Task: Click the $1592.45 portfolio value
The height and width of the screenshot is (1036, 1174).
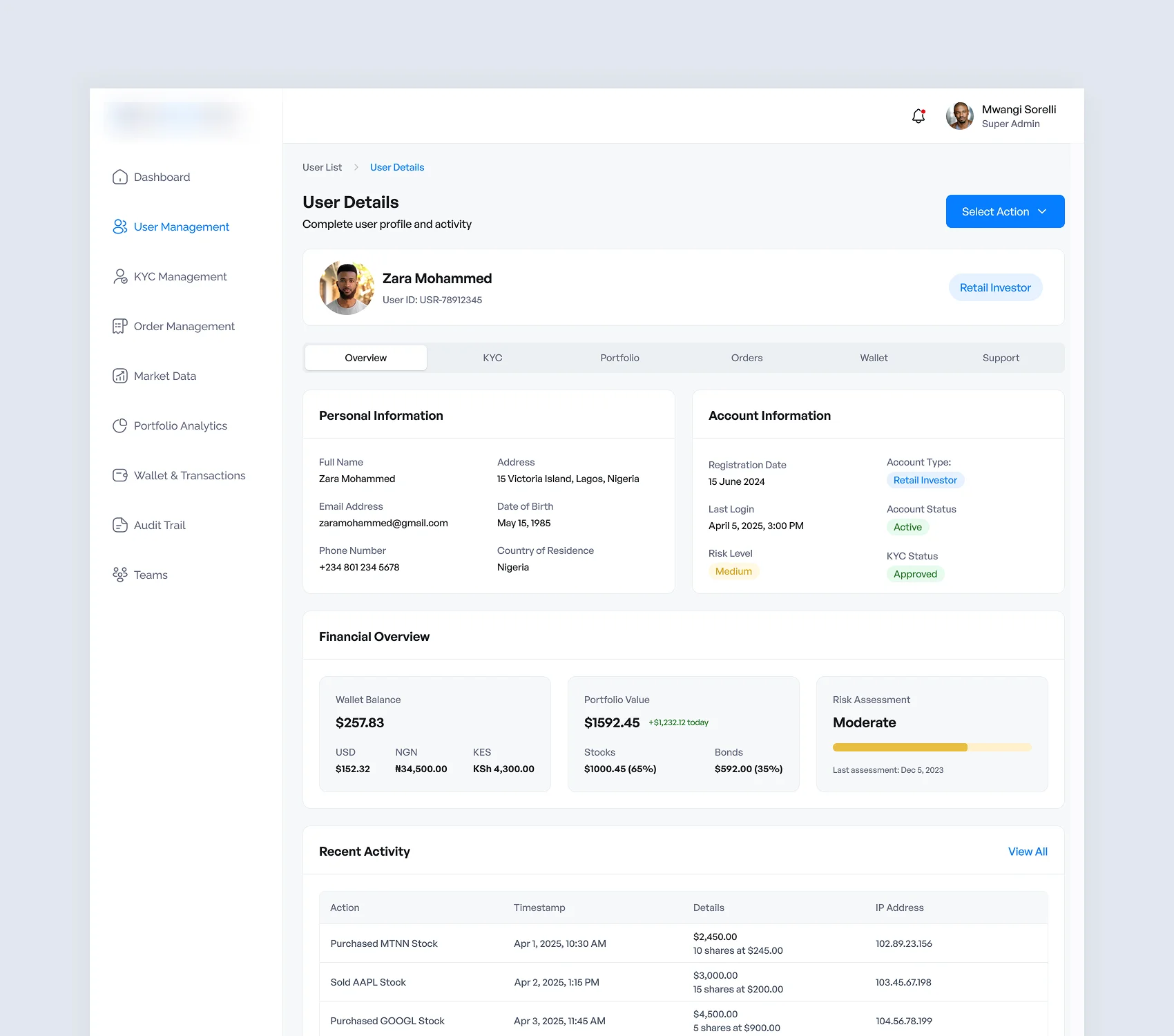Action: tap(612, 722)
